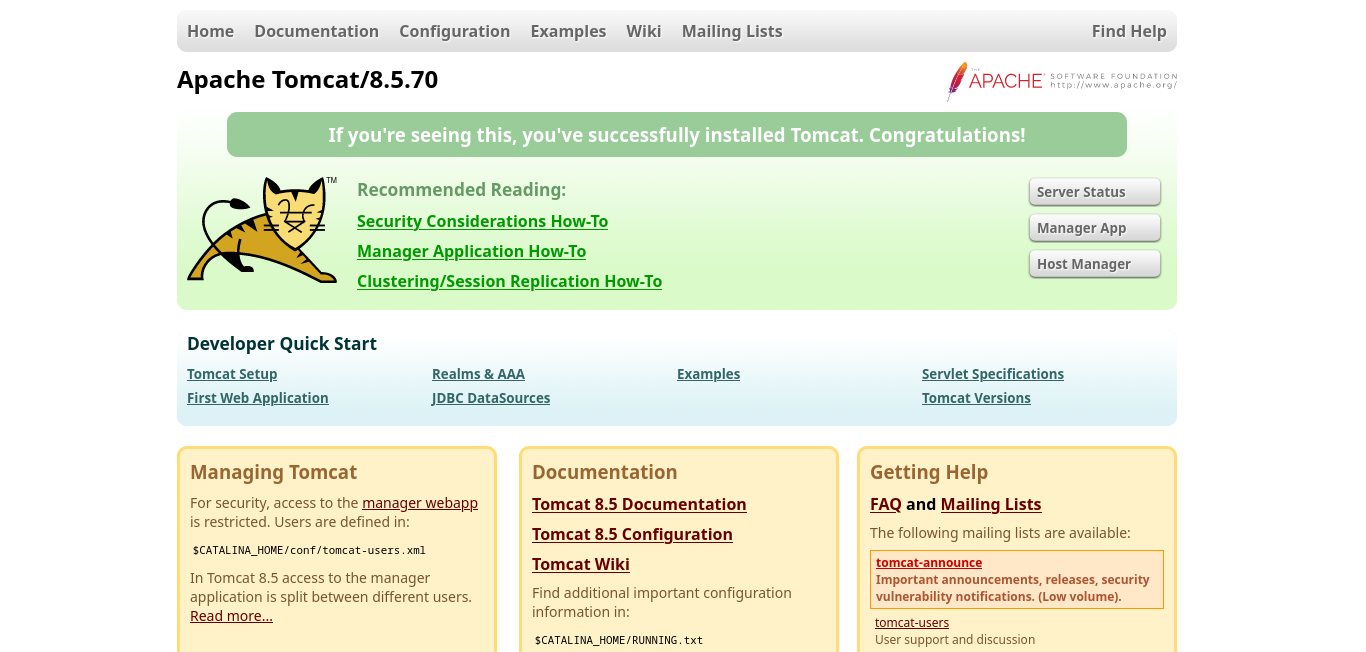Open the Tomcat 8.5 Documentation link
The height and width of the screenshot is (652, 1366).
point(639,504)
